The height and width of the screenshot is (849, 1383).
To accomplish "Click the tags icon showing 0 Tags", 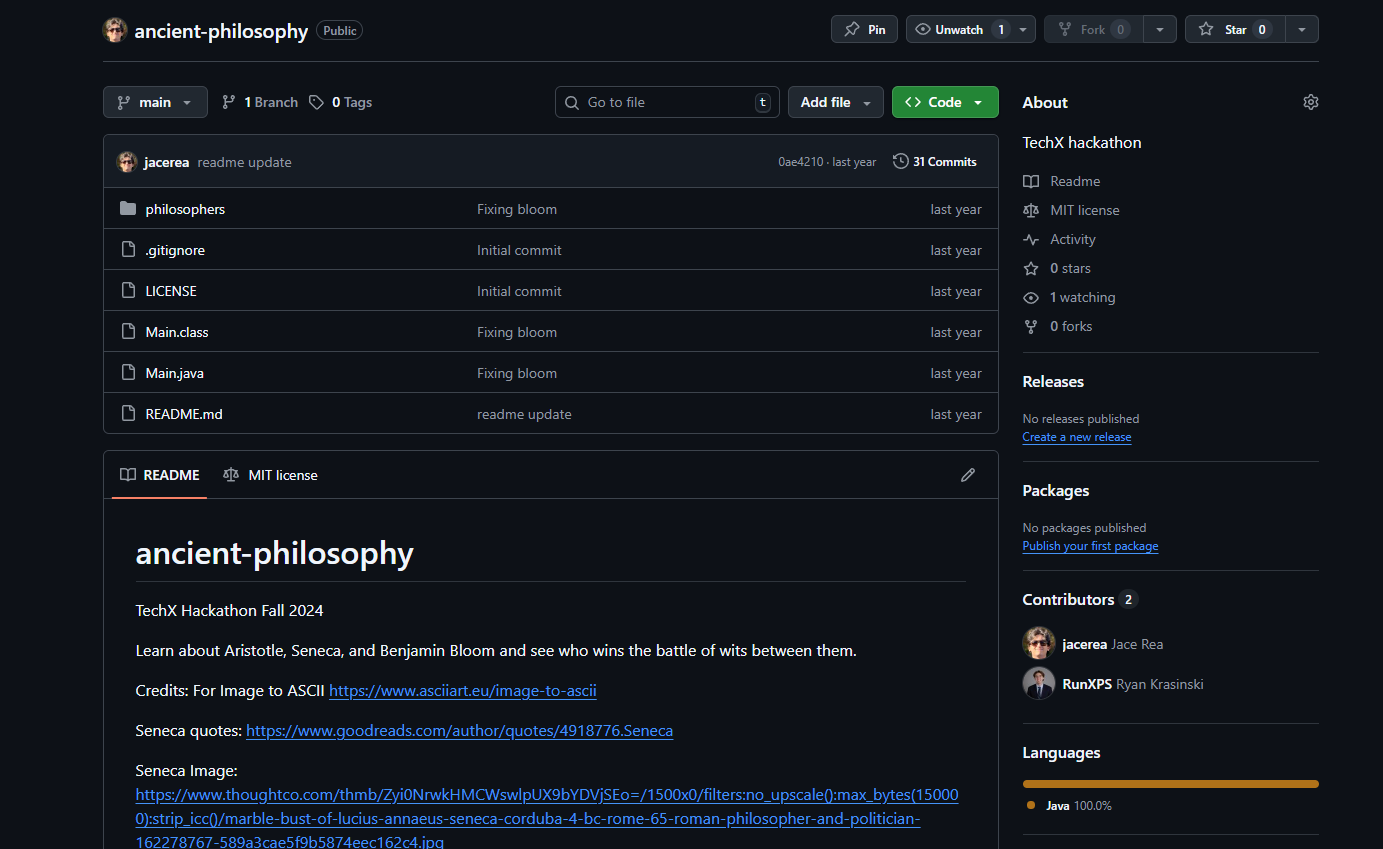I will pos(316,102).
